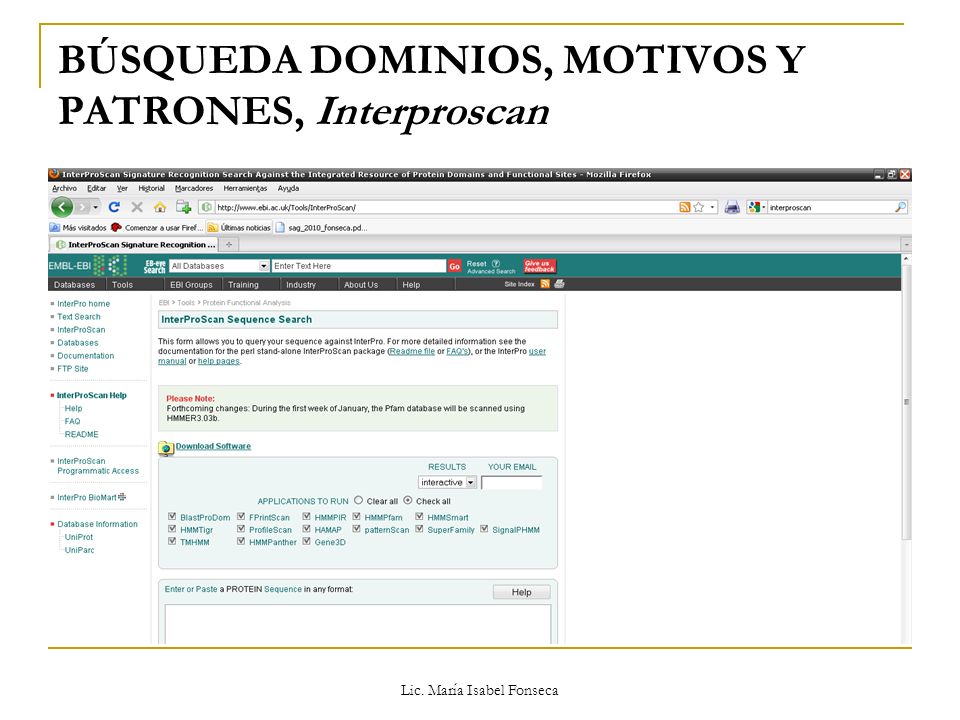This screenshot has height=720, width=960.
Task: Click the print icon beside Site Index
Action: tap(559, 284)
